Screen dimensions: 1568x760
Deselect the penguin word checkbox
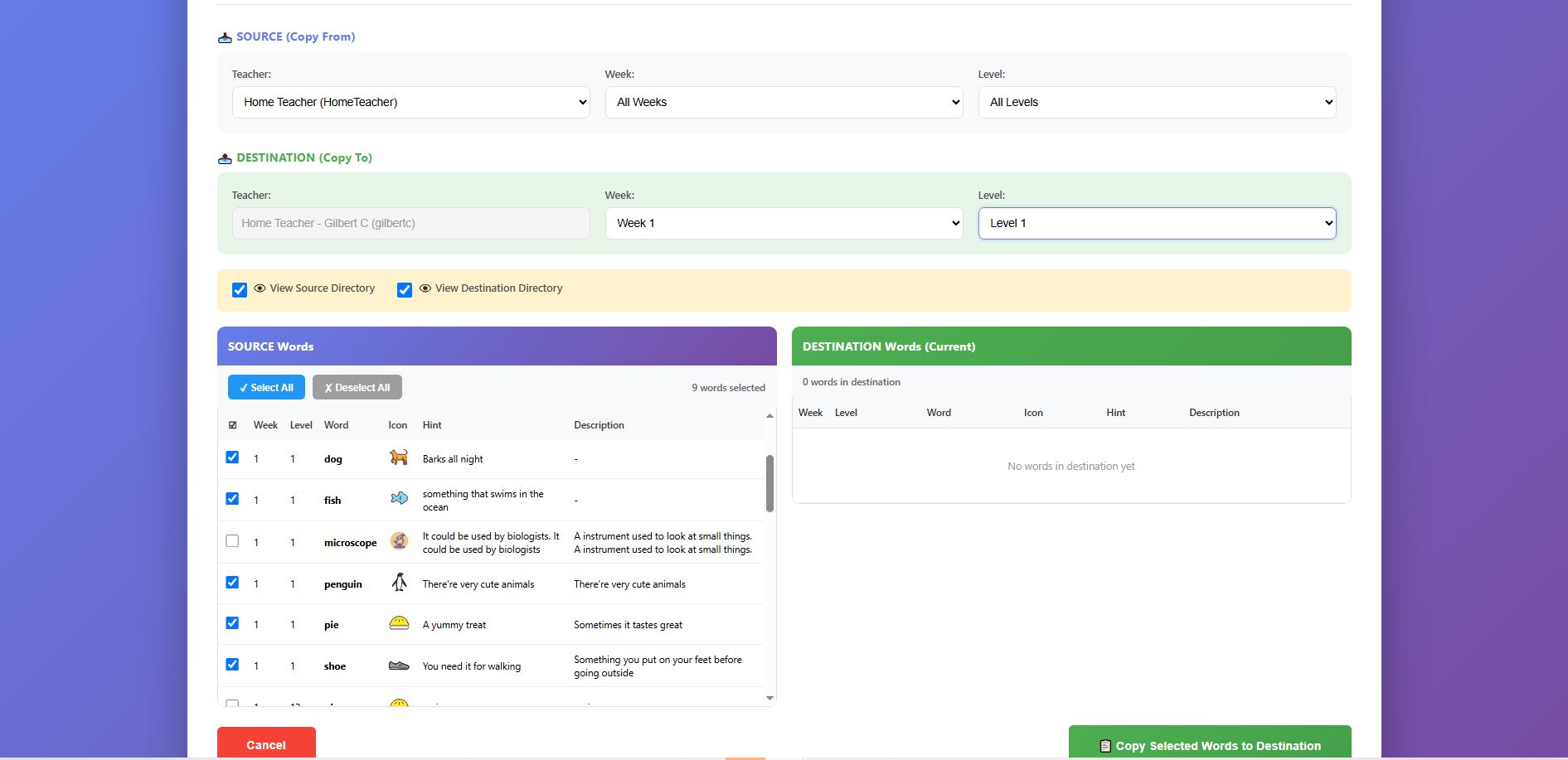click(232, 583)
